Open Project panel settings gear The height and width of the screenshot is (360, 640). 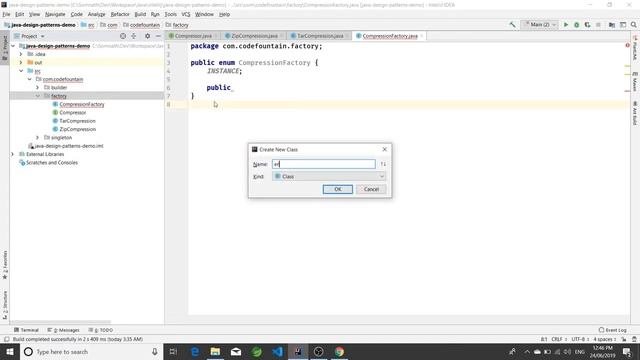pyautogui.click(x=147, y=36)
